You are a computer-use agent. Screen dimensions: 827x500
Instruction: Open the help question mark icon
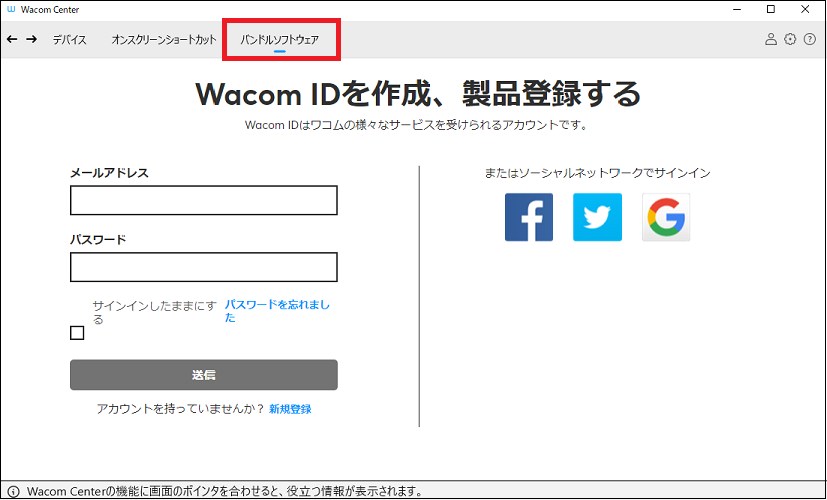pyautogui.click(x=810, y=39)
